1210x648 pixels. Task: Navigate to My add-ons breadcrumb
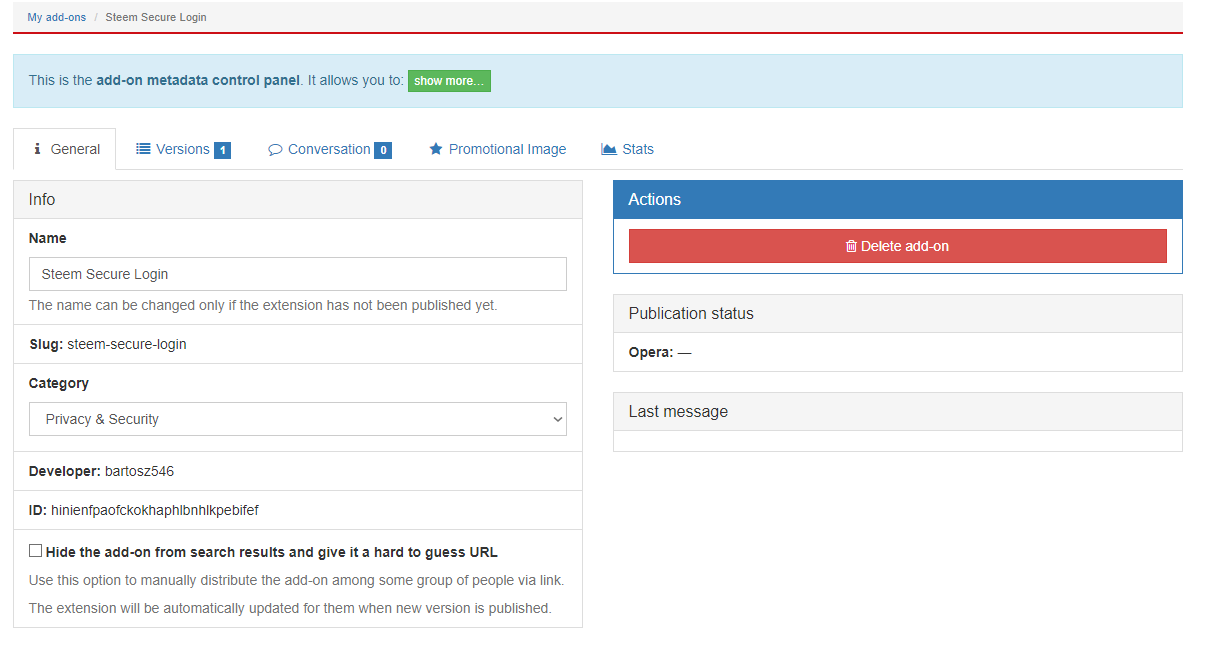pos(57,17)
